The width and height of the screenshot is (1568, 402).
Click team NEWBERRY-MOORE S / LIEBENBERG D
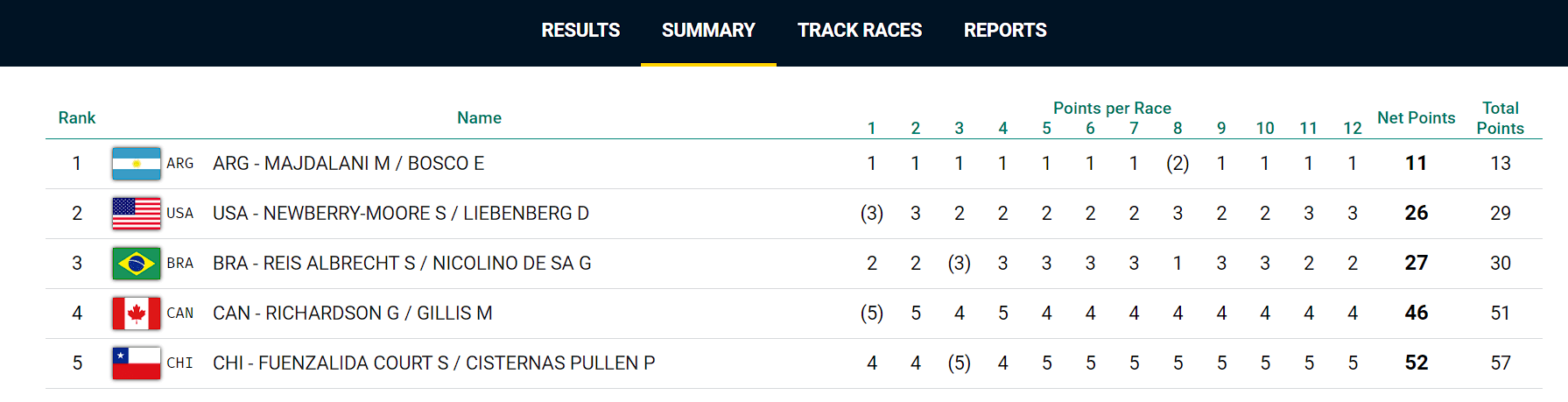point(401,214)
